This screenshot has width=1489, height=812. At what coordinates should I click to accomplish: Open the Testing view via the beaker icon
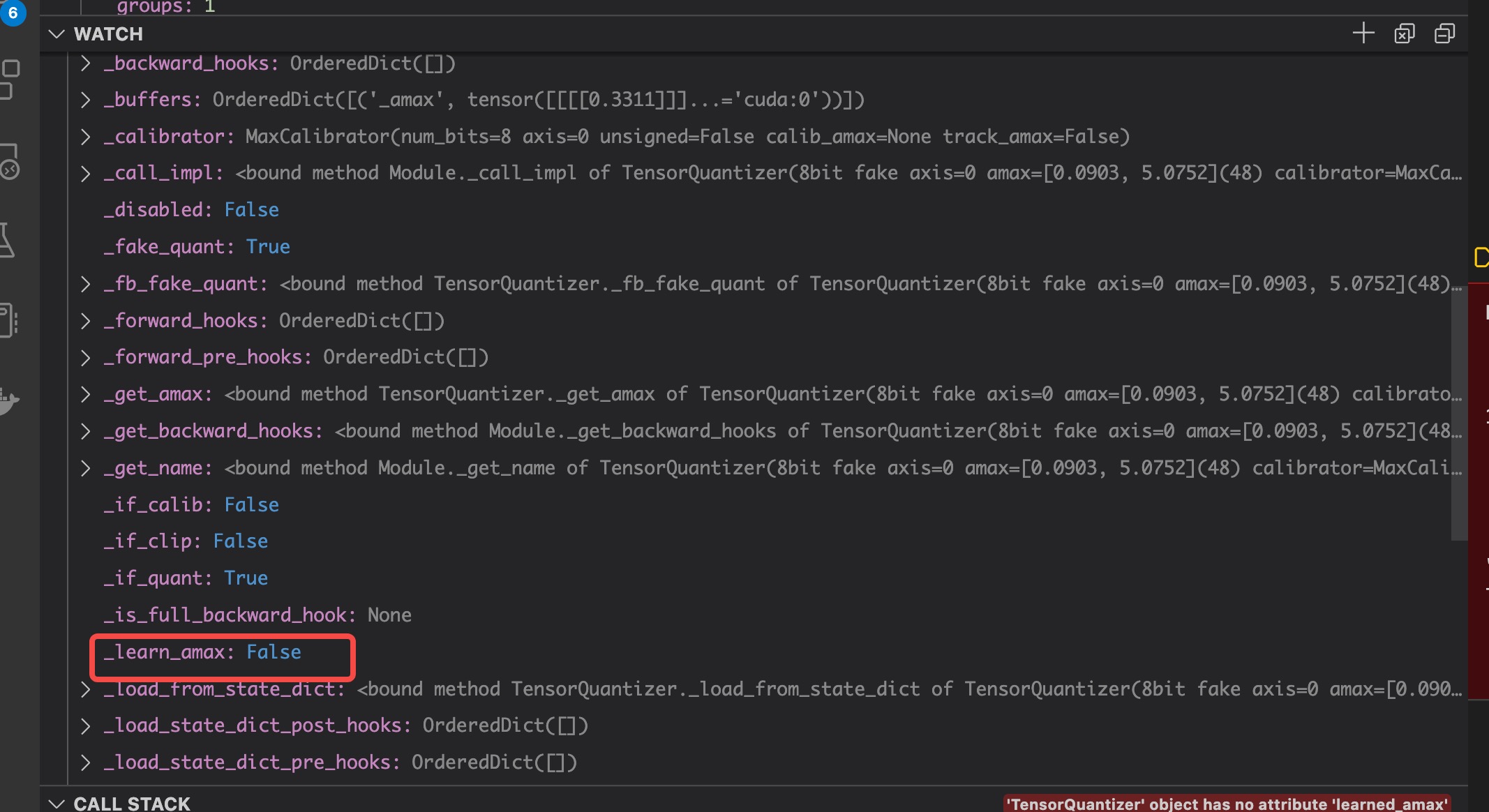click(11, 241)
